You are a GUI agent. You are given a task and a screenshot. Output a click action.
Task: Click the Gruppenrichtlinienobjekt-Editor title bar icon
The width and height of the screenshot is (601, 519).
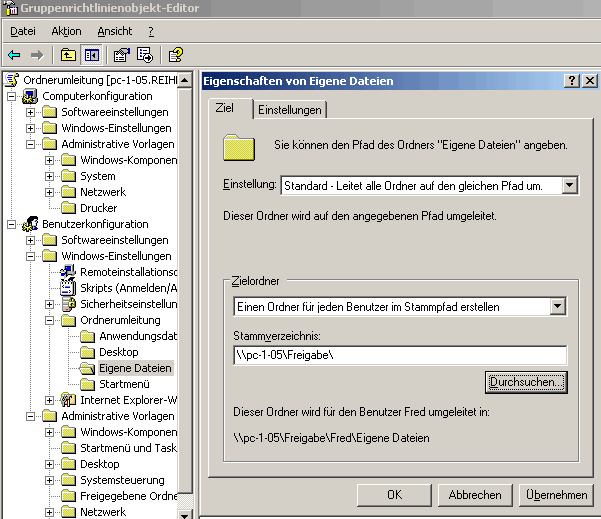[10, 8]
